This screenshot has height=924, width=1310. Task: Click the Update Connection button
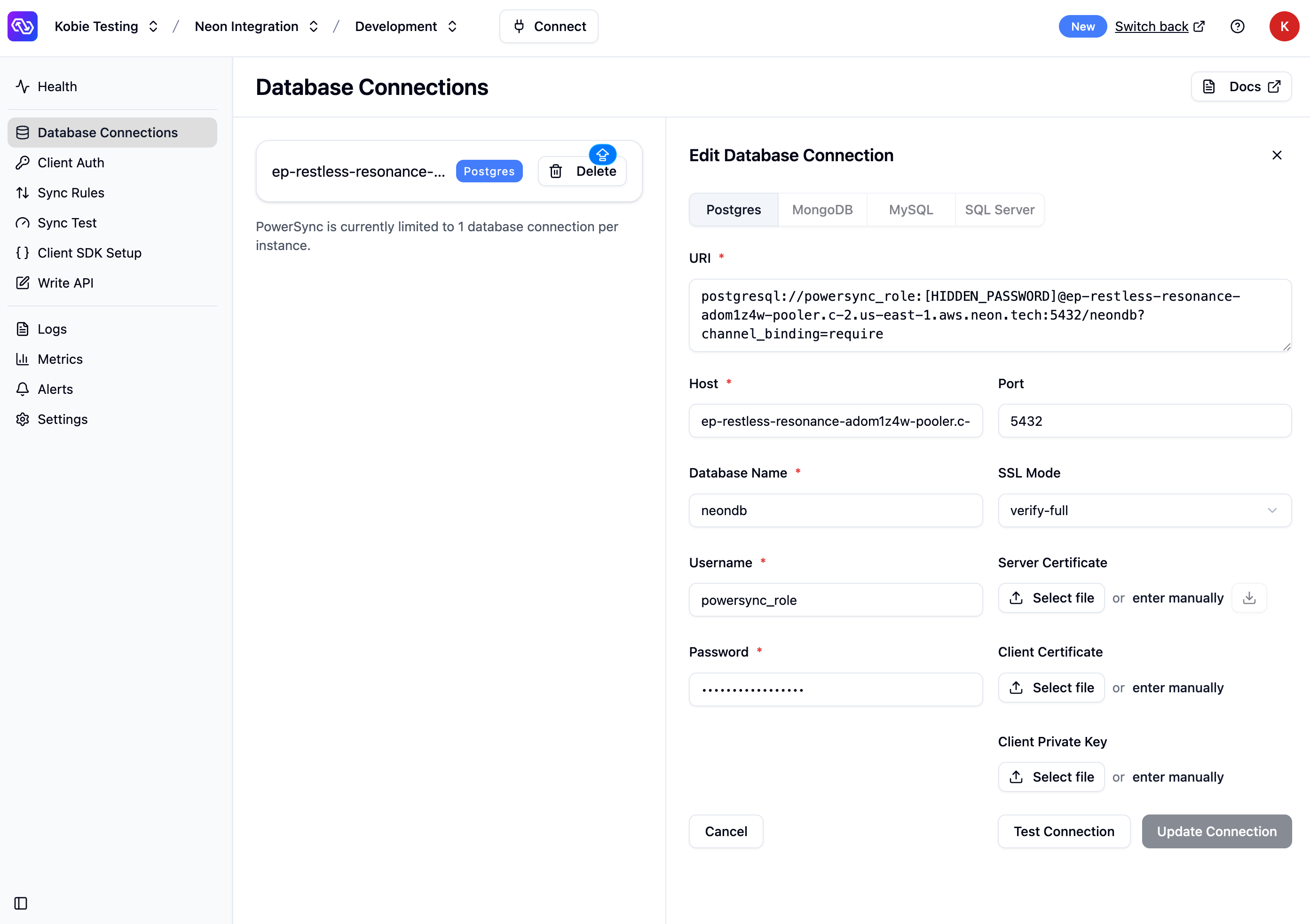click(x=1216, y=831)
